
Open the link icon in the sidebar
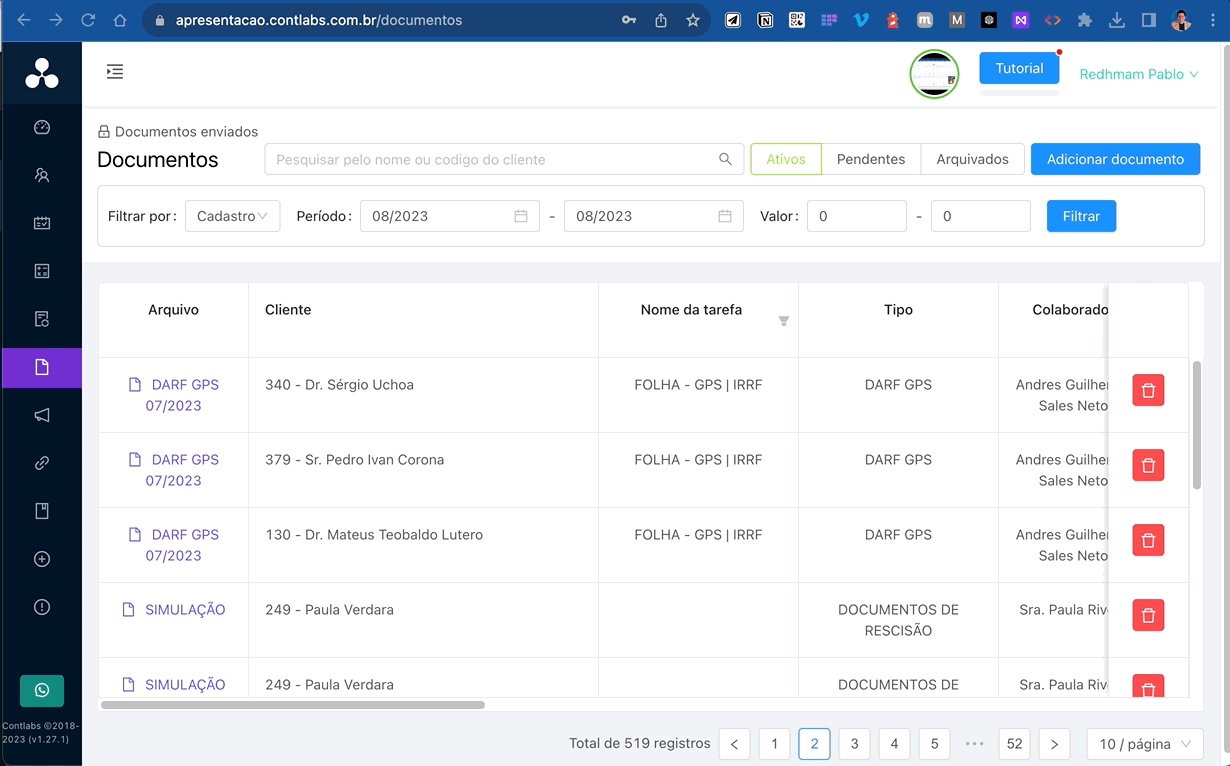tap(41, 463)
